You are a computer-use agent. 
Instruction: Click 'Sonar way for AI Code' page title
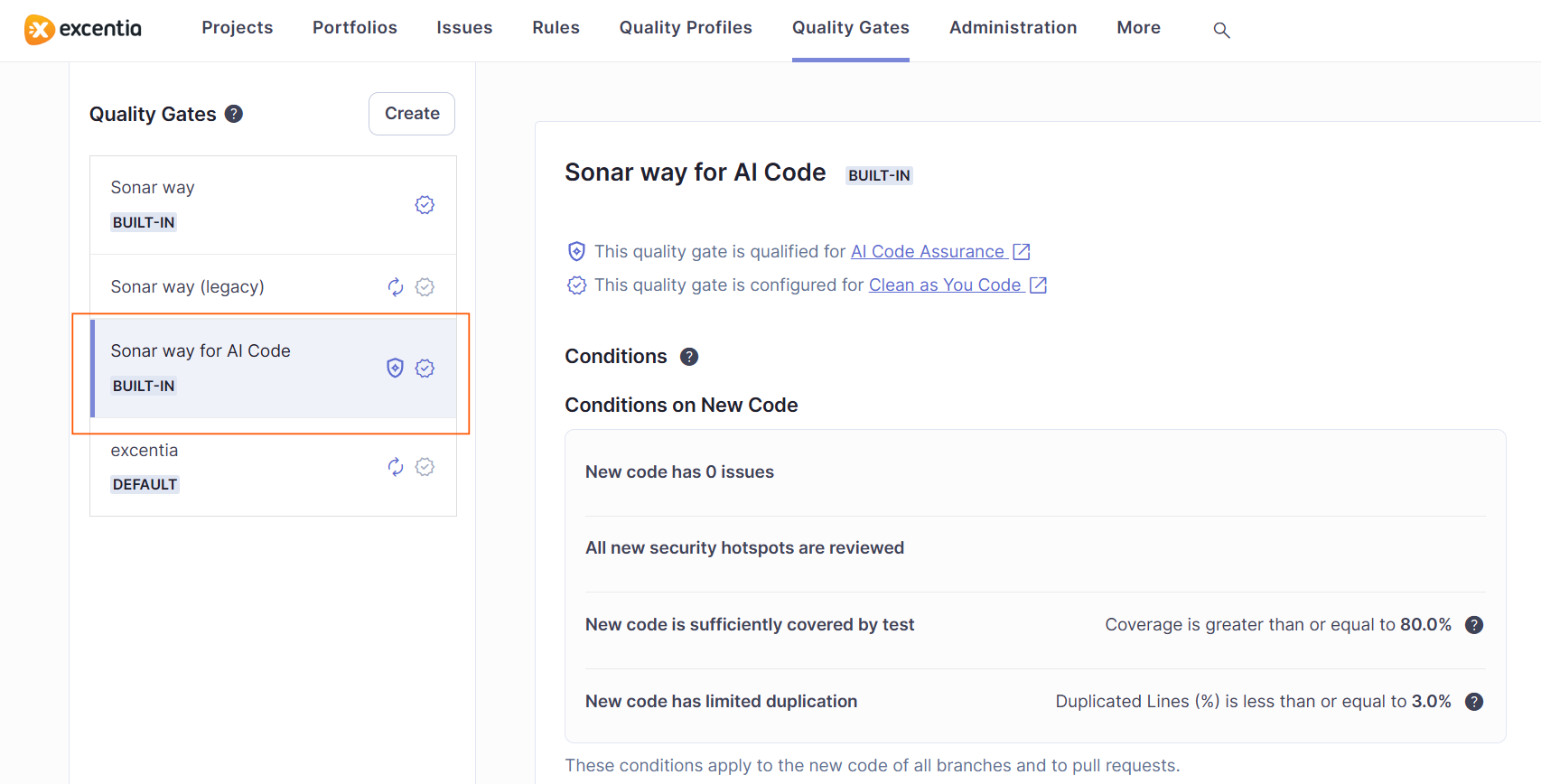[x=696, y=173]
